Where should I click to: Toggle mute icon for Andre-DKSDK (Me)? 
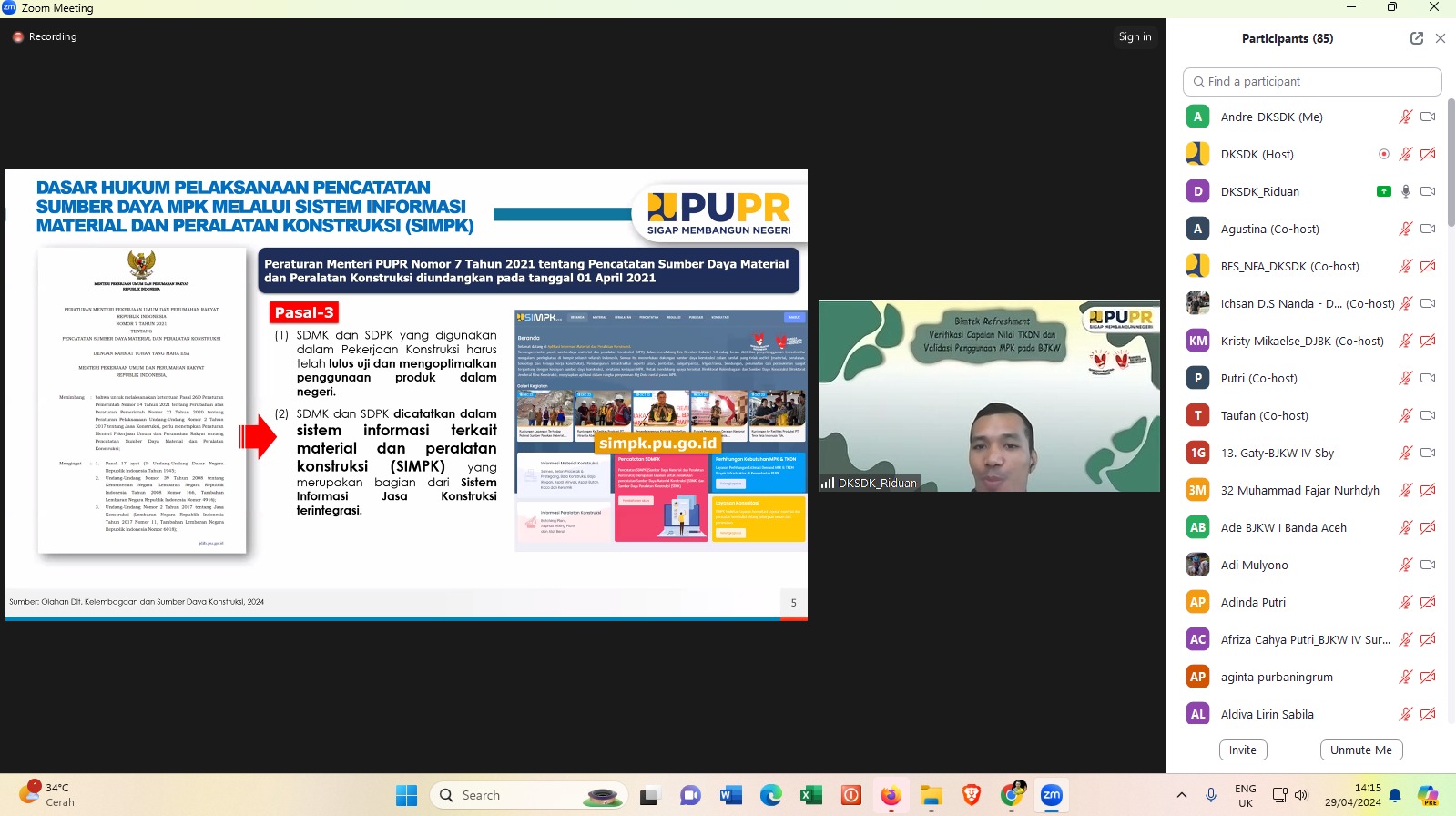tap(1406, 117)
